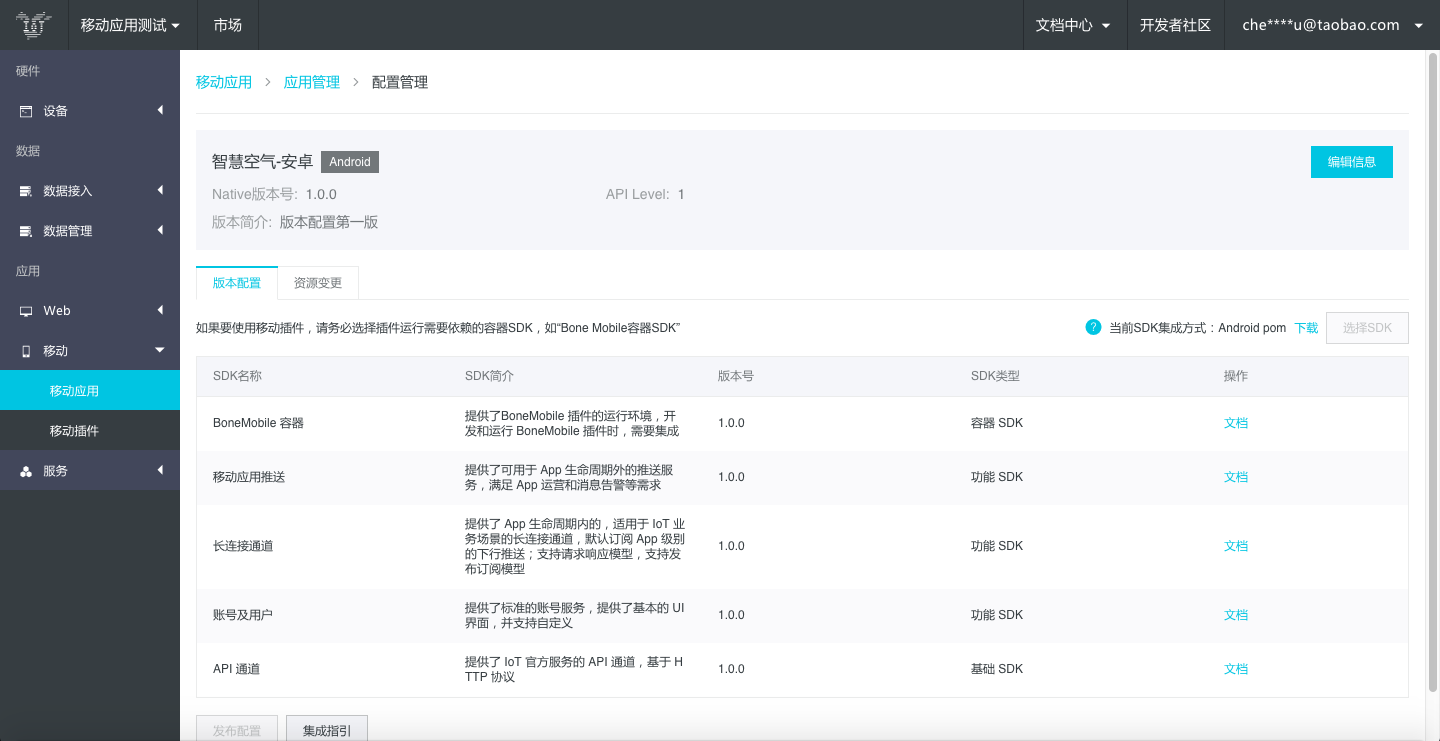Open 开发者社区 in top navigation
The width and height of the screenshot is (1440, 741).
pos(1175,25)
